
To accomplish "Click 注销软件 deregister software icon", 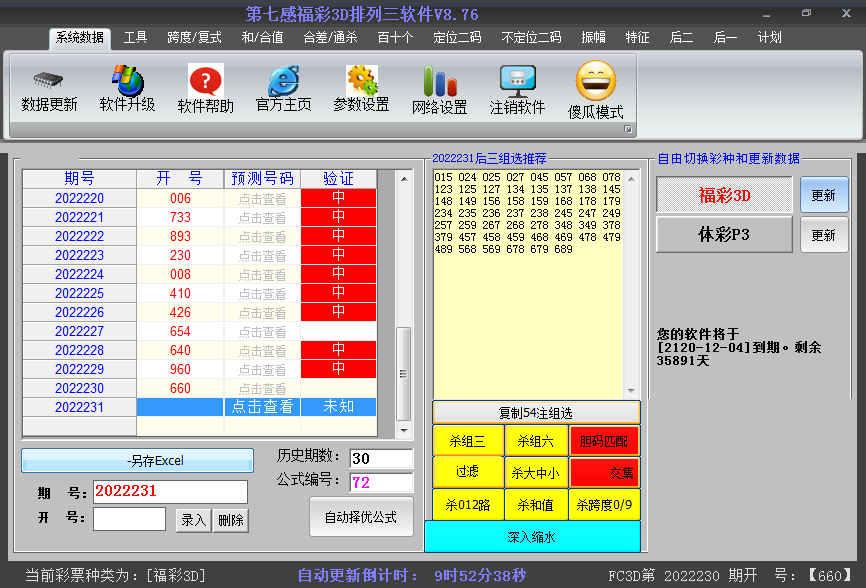I will click(517, 82).
